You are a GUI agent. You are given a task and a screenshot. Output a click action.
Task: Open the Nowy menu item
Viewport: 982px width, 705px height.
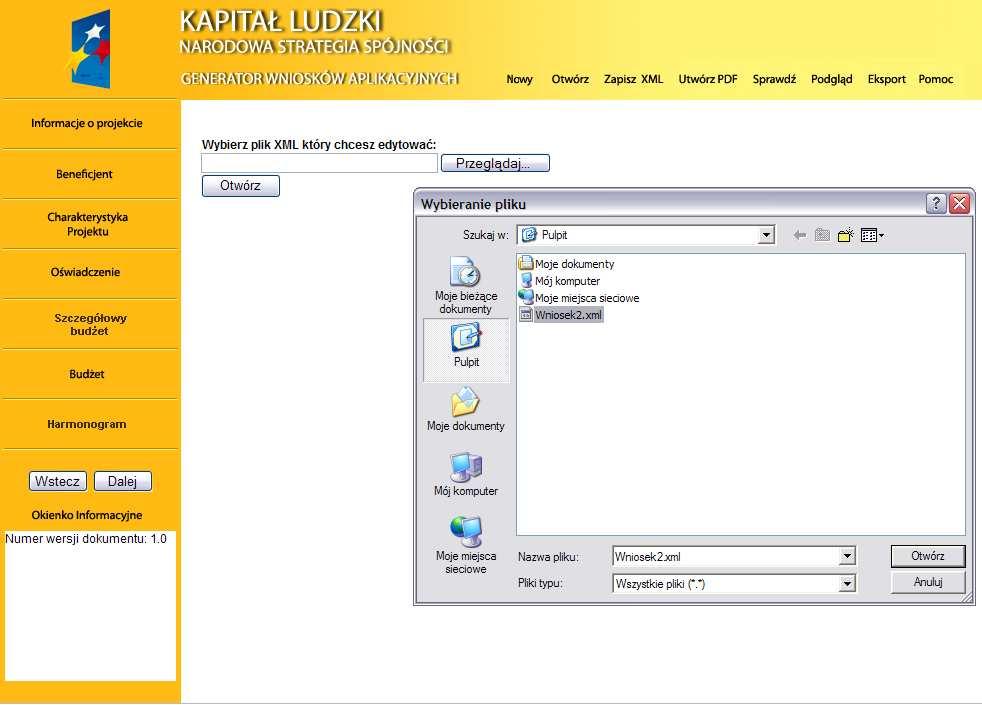[519, 80]
